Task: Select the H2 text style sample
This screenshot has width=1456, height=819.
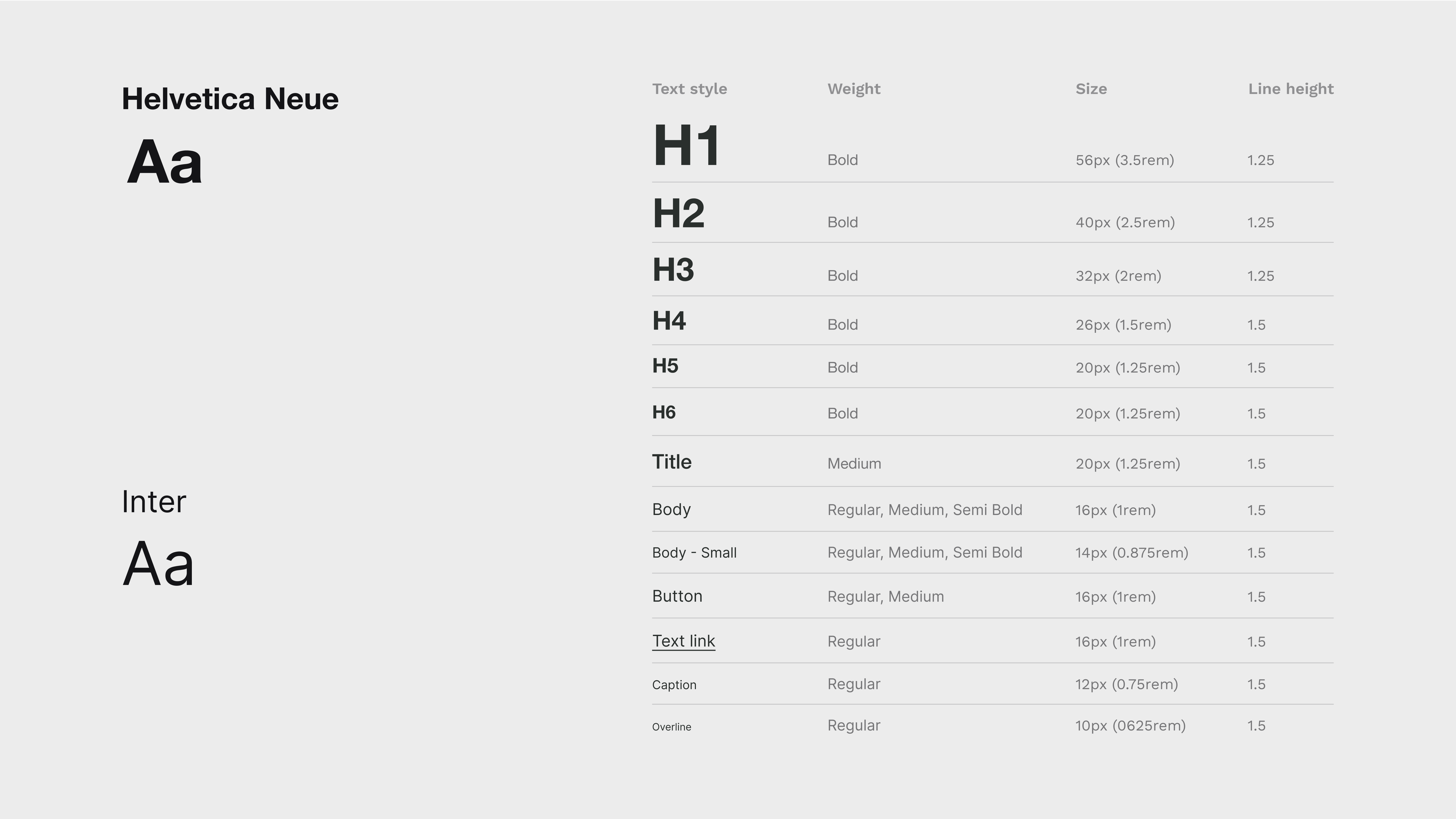Action: tap(678, 214)
